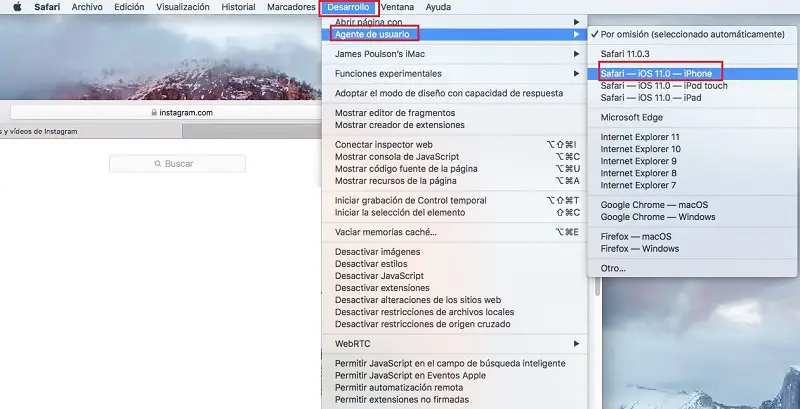The height and width of the screenshot is (409, 800).
Task: Open the Marcadores menu
Action: point(291,7)
